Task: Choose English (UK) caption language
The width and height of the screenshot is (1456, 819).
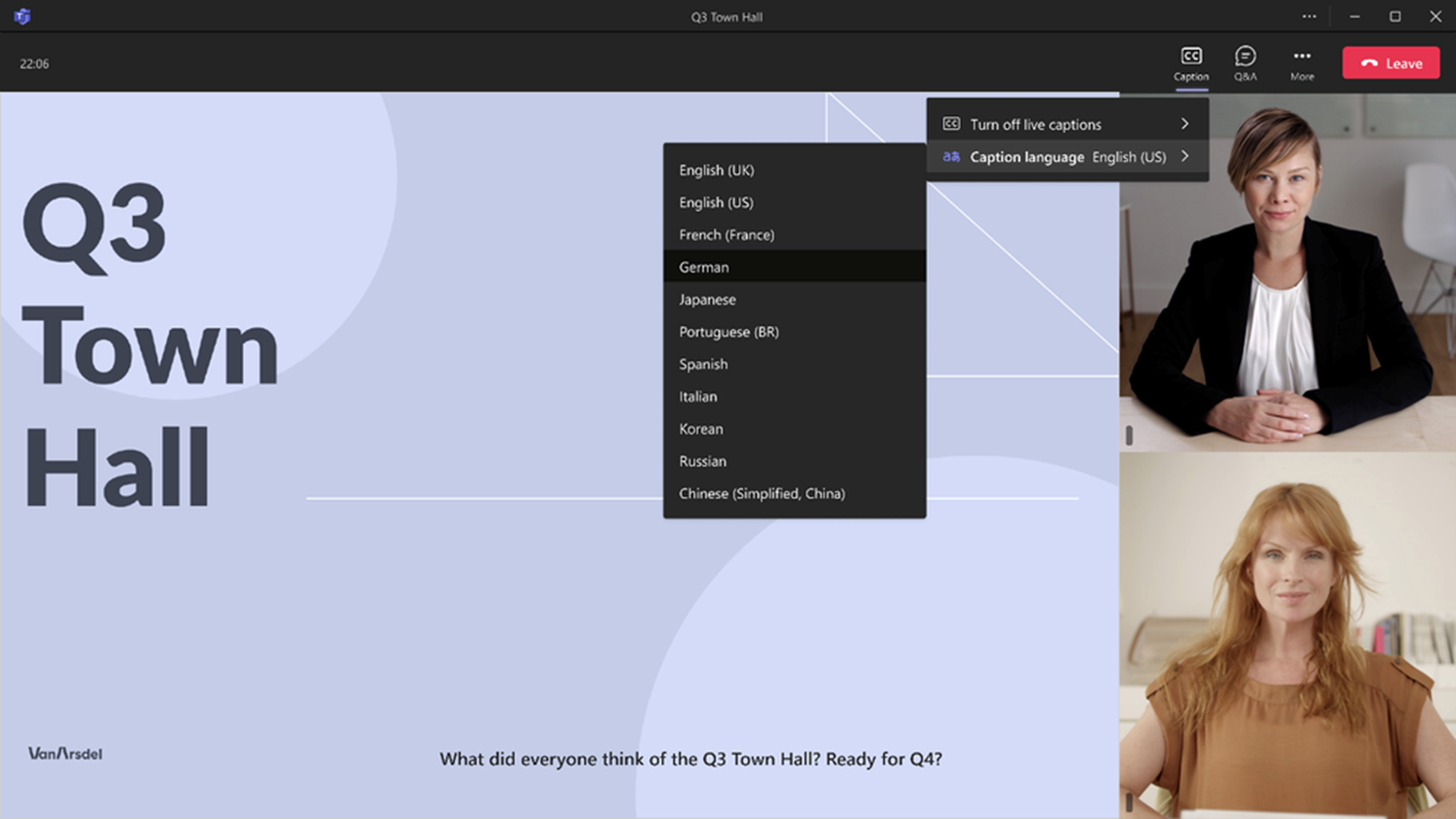Action: [794, 170]
